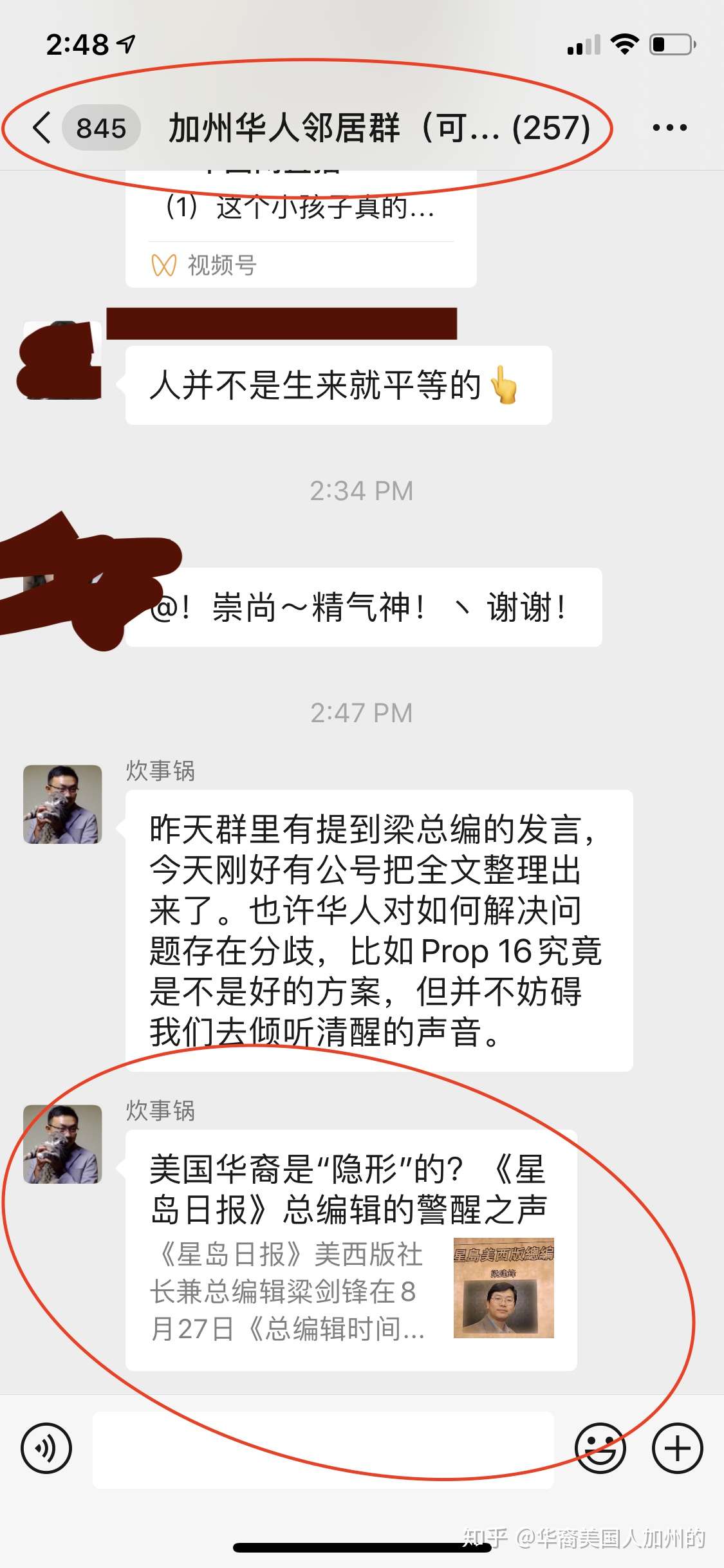Image resolution: width=724 pixels, height=1568 pixels.
Task: Tap the message 人并不是生来就平等的
Action: (x=339, y=385)
